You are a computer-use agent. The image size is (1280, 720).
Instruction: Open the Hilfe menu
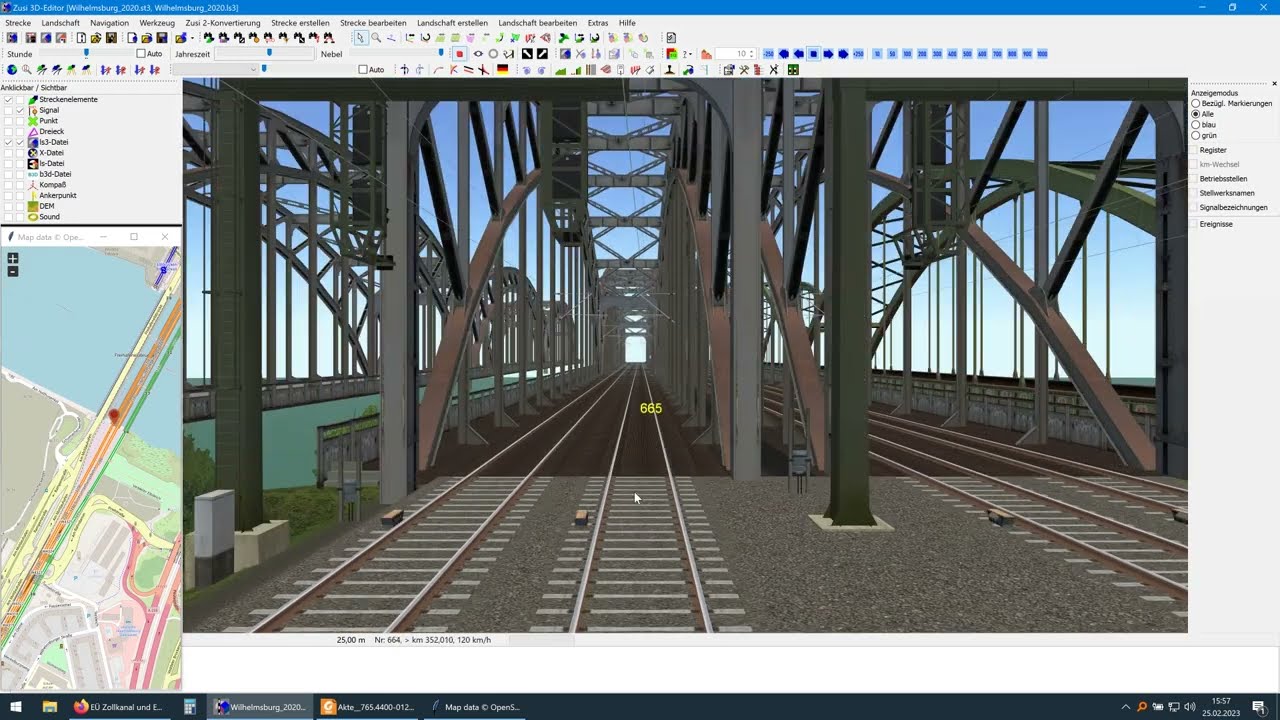[627, 22]
